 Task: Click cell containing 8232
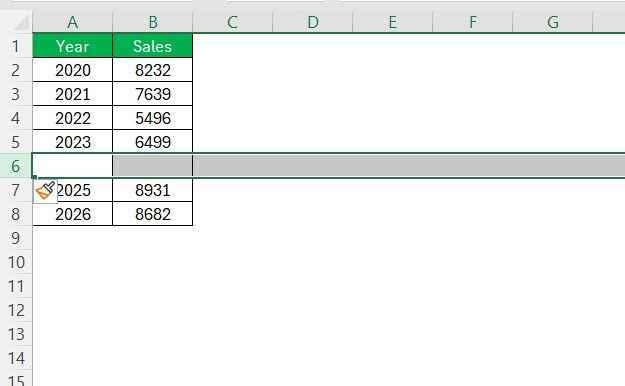point(153,70)
